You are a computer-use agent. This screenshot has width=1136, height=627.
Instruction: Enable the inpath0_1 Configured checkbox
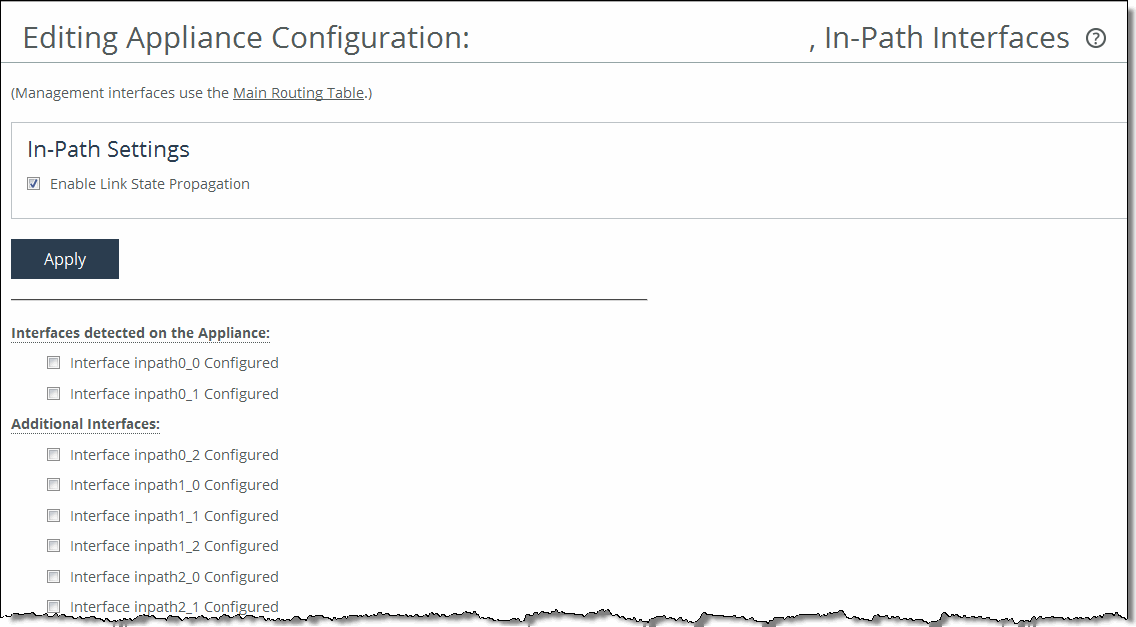click(x=54, y=394)
